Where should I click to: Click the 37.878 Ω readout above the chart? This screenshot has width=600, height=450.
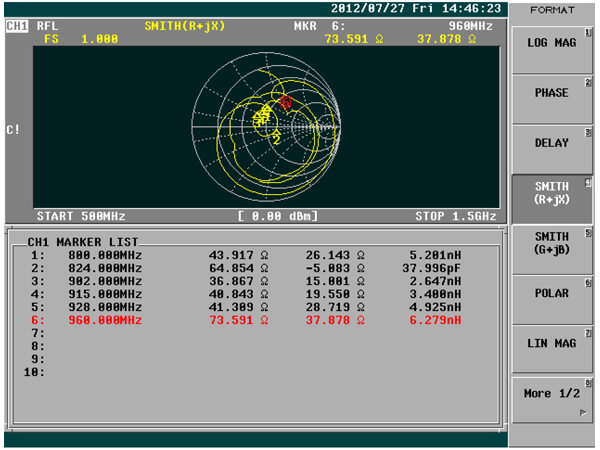coord(447,39)
